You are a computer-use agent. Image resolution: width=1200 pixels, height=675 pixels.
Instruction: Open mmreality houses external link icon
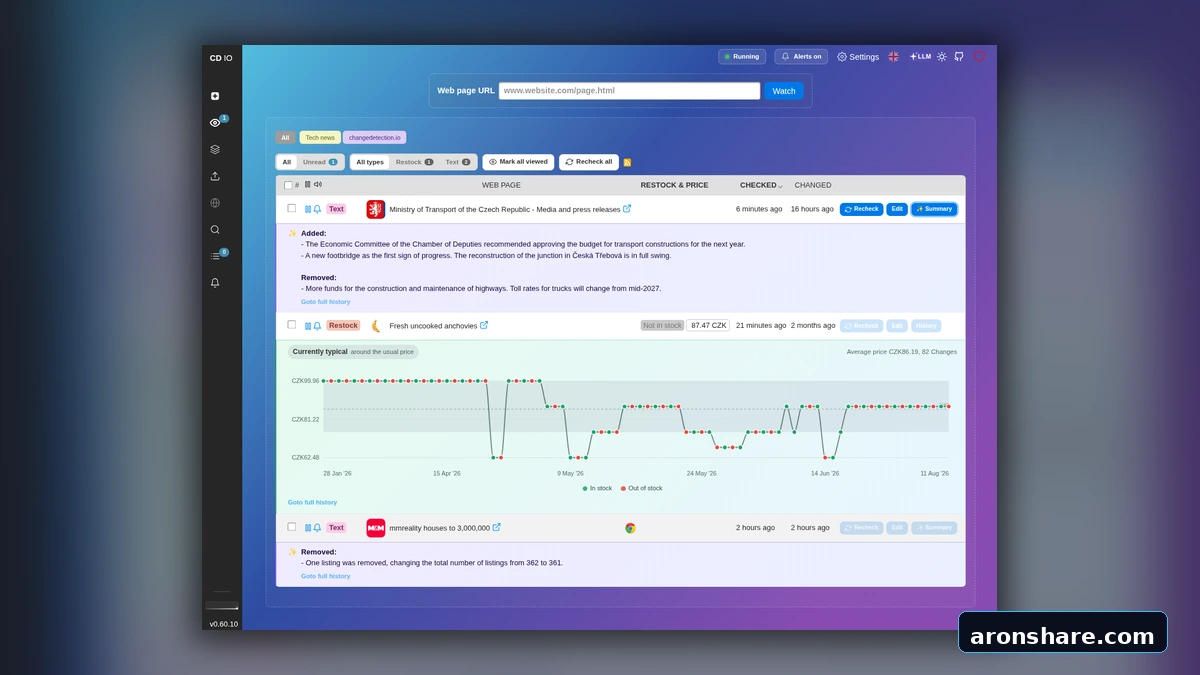tap(496, 527)
